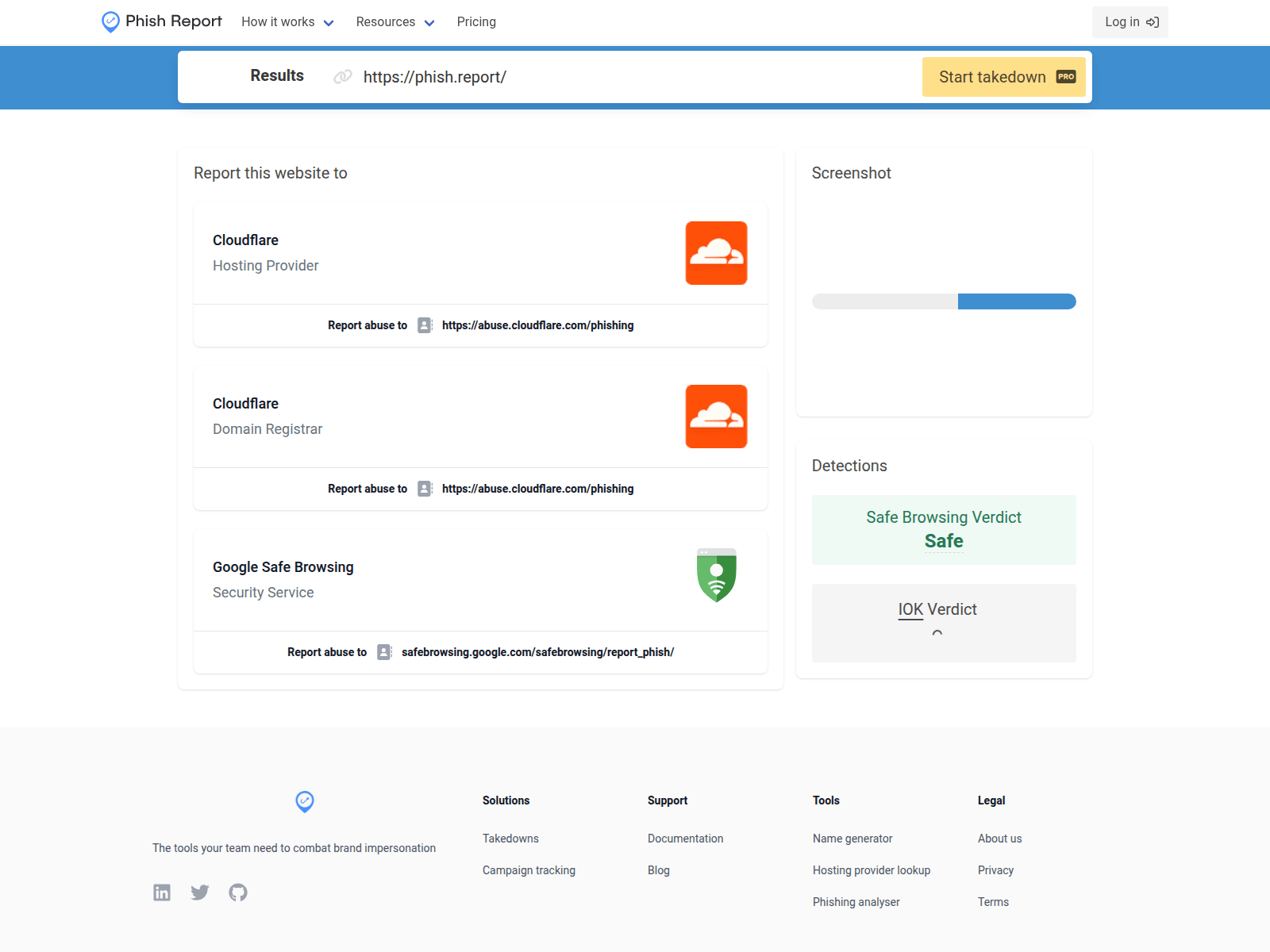
Task: Click the Start takedown button
Action: tap(1004, 77)
